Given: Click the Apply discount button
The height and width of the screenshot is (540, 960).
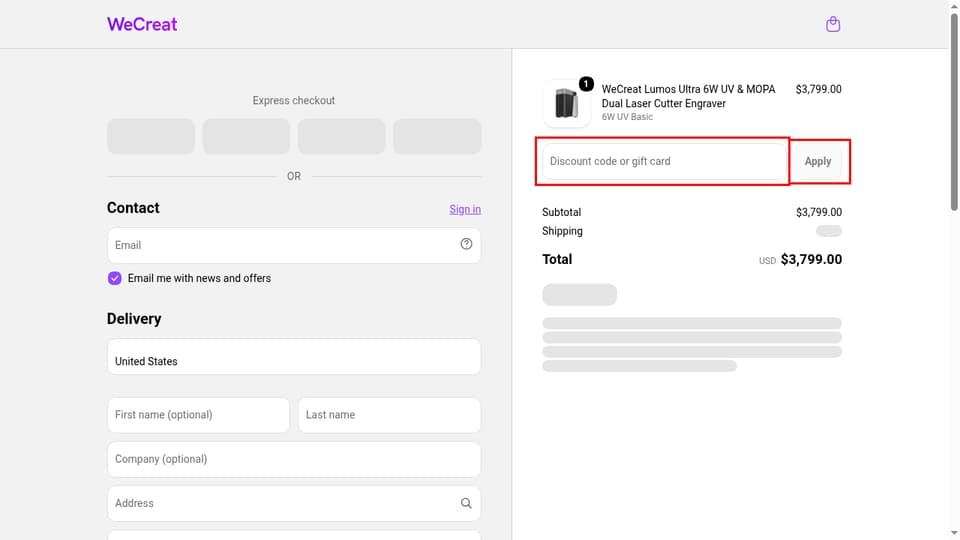Looking at the screenshot, I should (x=818, y=162).
